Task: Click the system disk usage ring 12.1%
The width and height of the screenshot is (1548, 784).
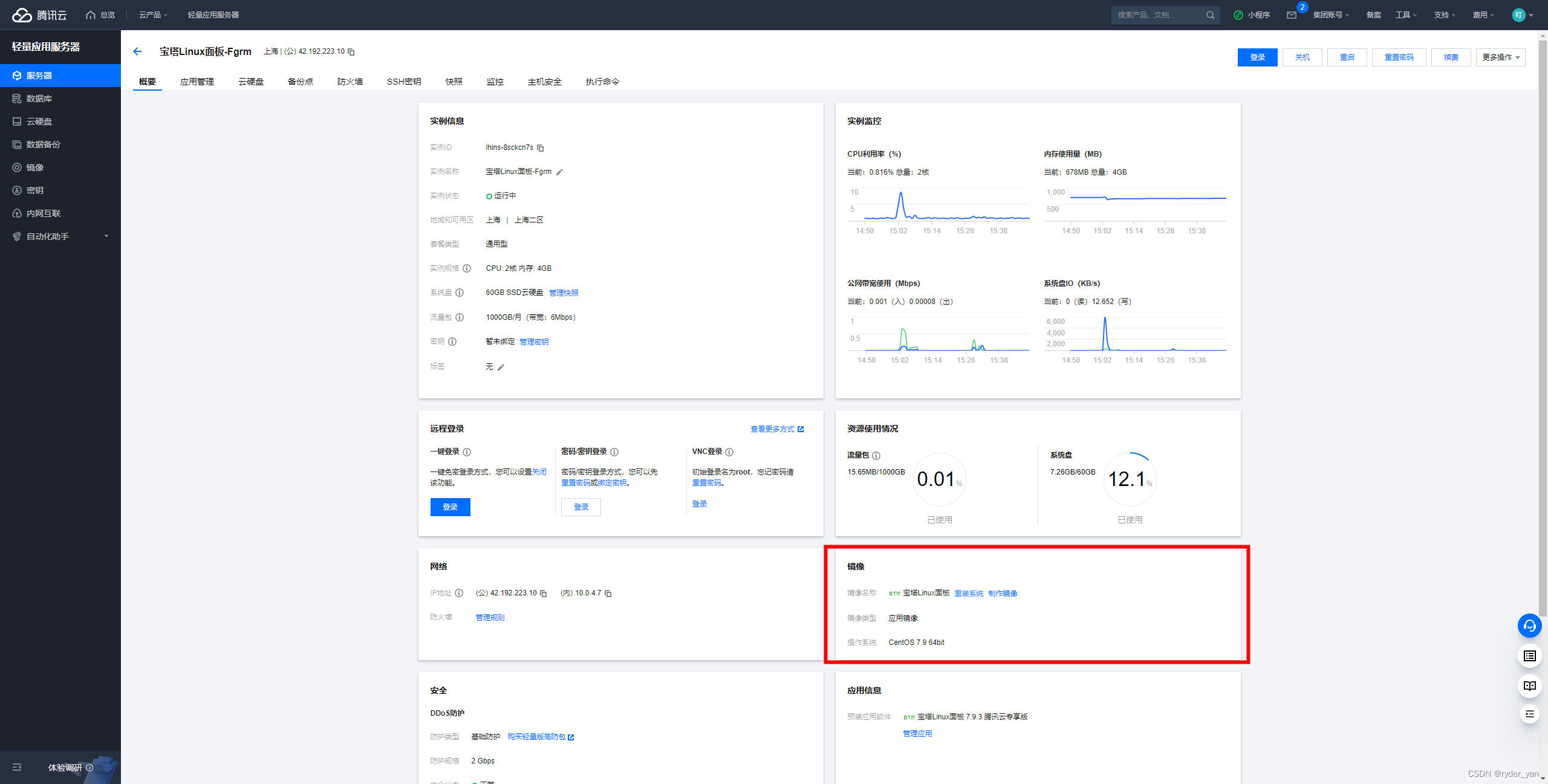Action: [x=1130, y=479]
